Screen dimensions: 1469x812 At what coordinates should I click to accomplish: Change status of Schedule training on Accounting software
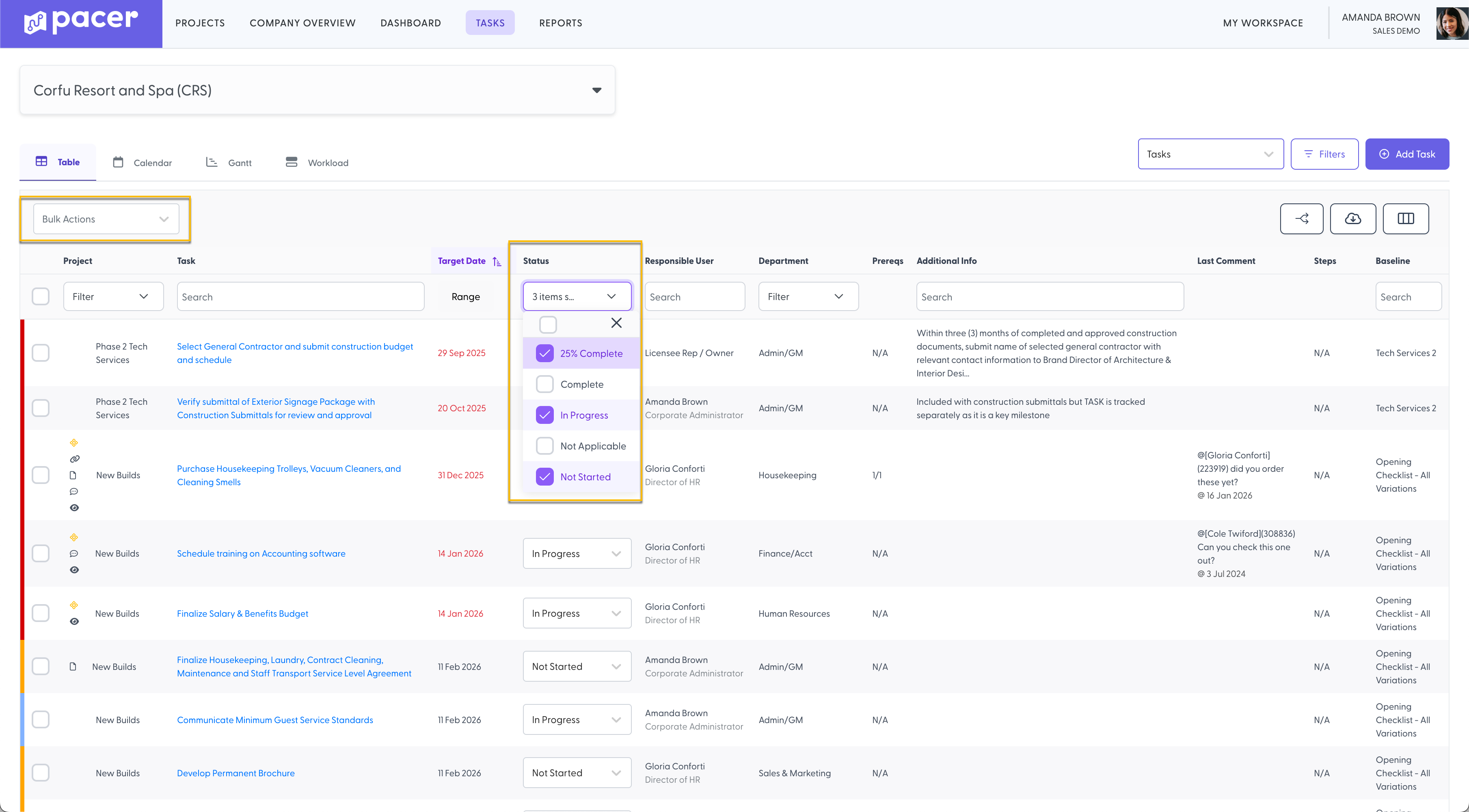(x=577, y=553)
